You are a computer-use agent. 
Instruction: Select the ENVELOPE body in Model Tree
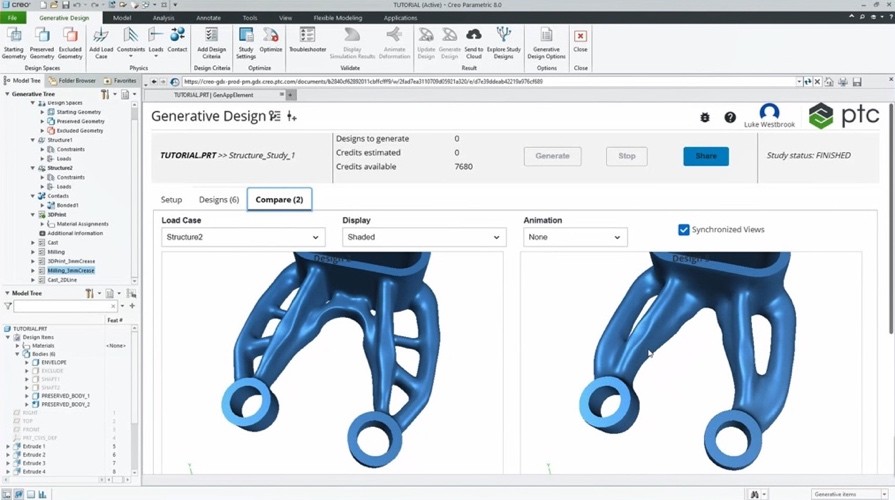coord(54,362)
